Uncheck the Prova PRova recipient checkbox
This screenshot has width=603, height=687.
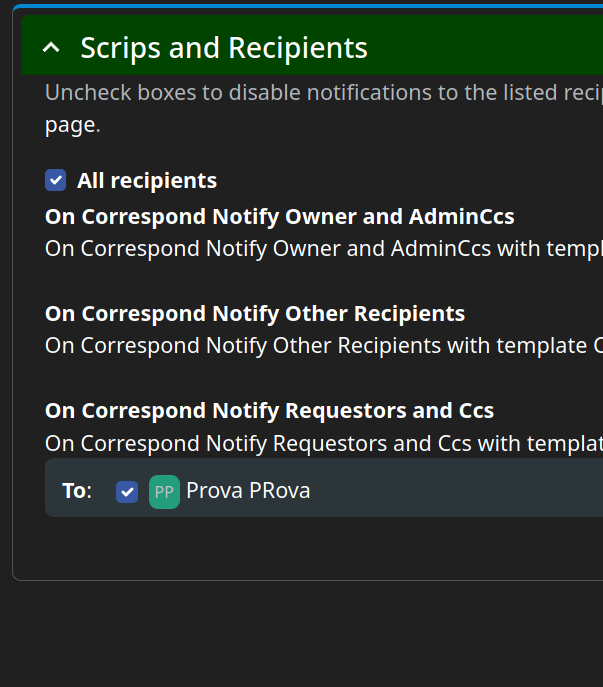click(x=127, y=491)
